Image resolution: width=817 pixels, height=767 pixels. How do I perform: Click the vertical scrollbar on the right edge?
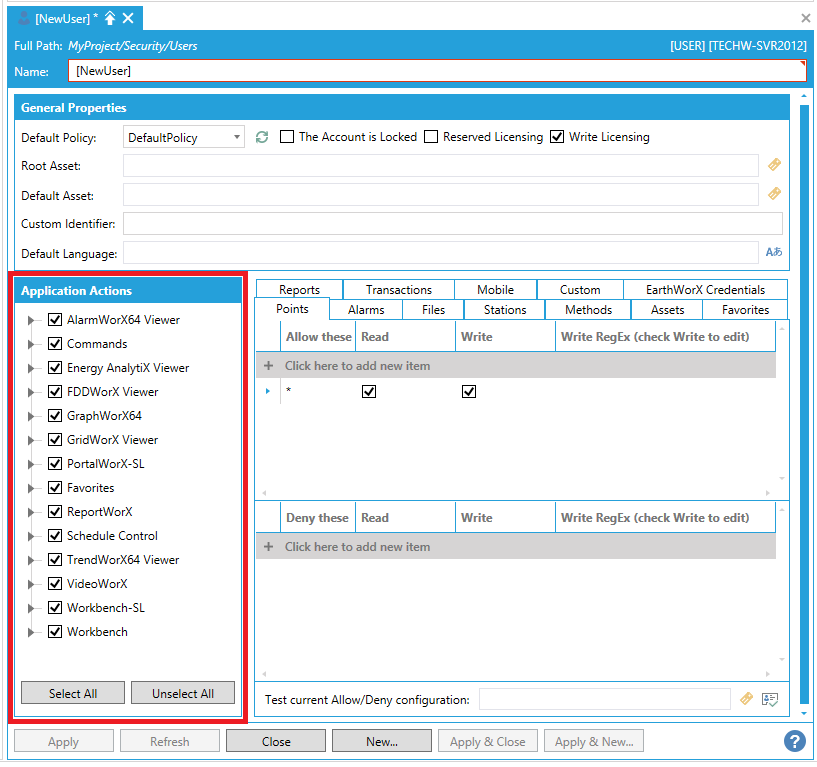(x=805, y=400)
